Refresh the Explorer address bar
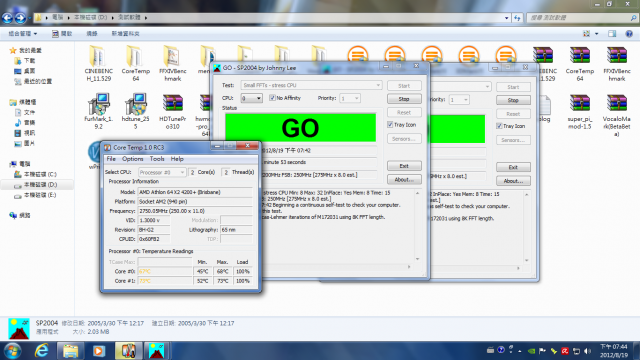The image size is (640, 360). [517, 18]
